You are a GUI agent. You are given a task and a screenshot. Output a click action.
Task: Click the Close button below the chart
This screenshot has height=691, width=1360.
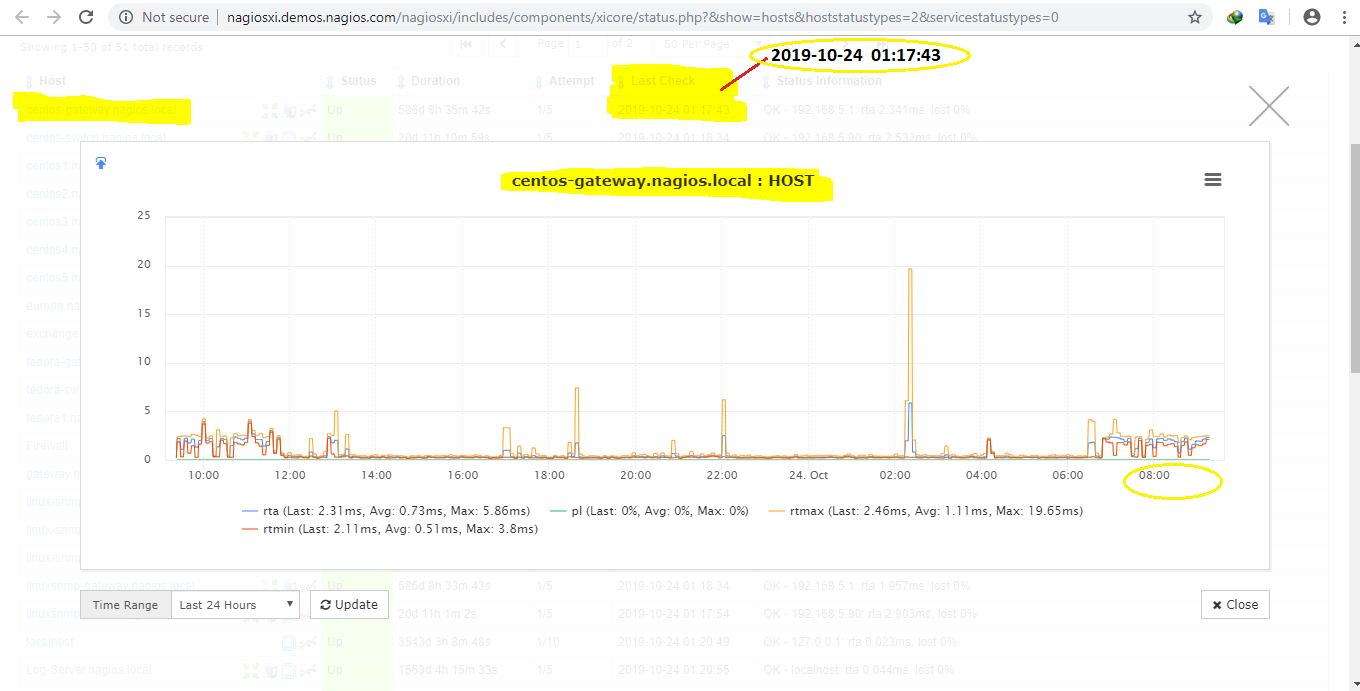coord(1235,605)
